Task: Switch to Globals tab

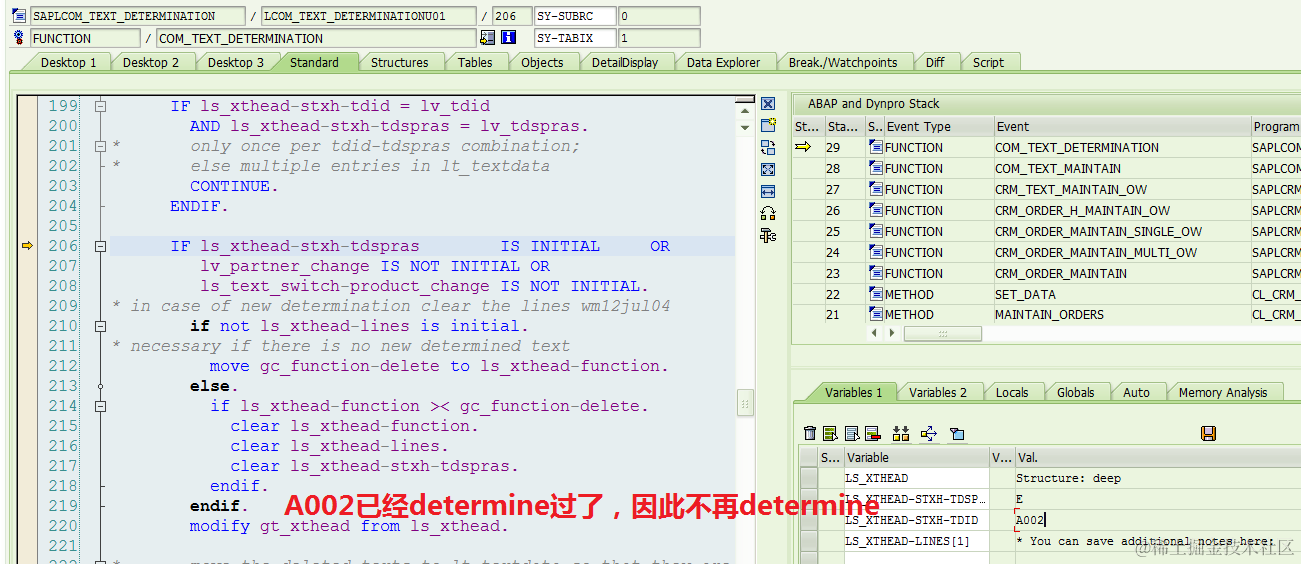Action: (x=1076, y=392)
